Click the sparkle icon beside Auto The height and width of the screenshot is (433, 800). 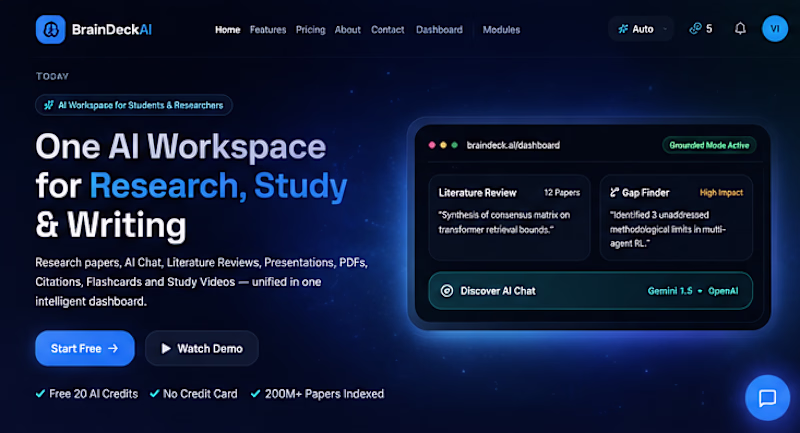pyautogui.click(x=623, y=29)
